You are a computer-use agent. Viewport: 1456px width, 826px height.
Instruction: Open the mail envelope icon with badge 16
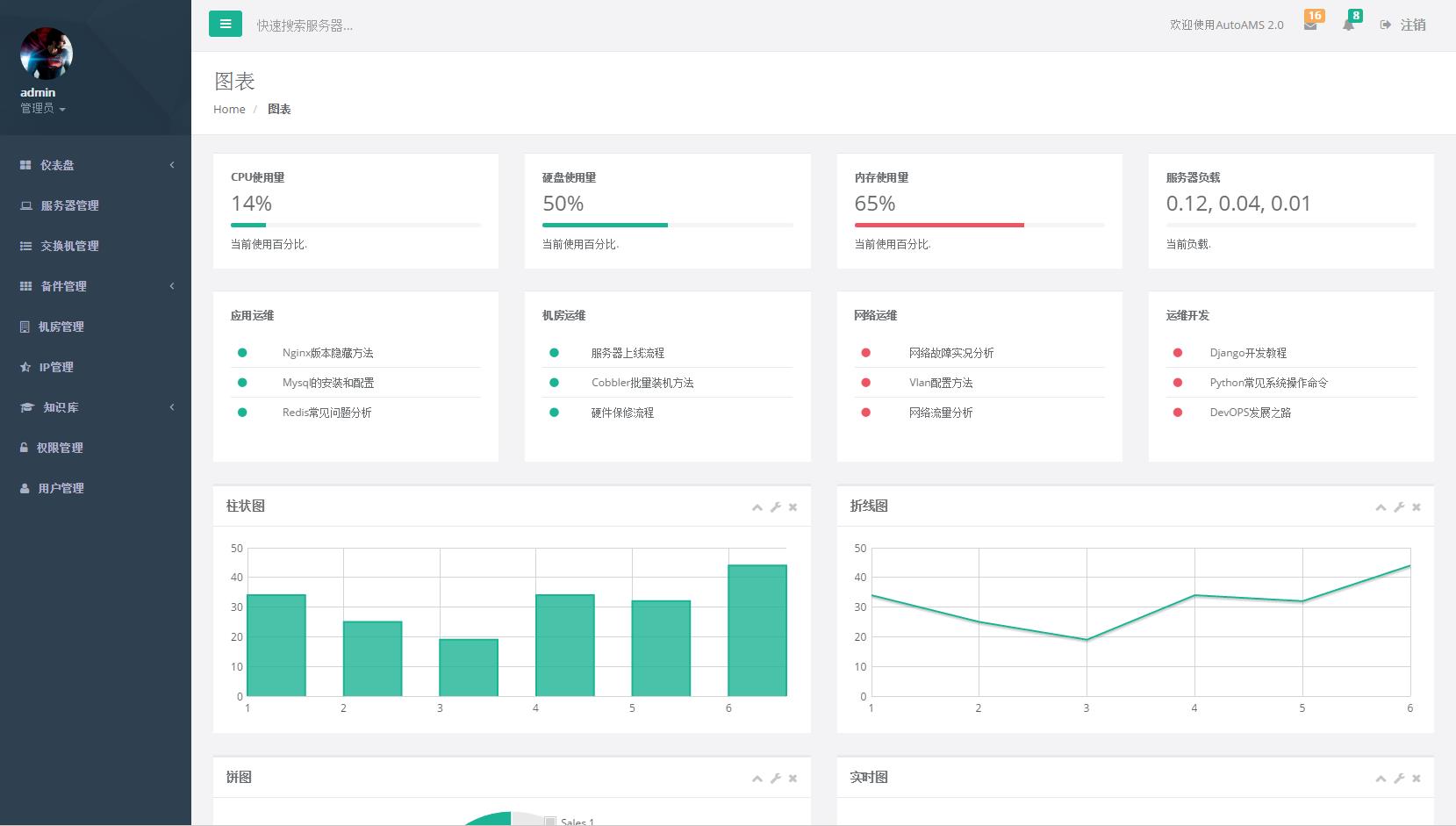pyautogui.click(x=1310, y=25)
